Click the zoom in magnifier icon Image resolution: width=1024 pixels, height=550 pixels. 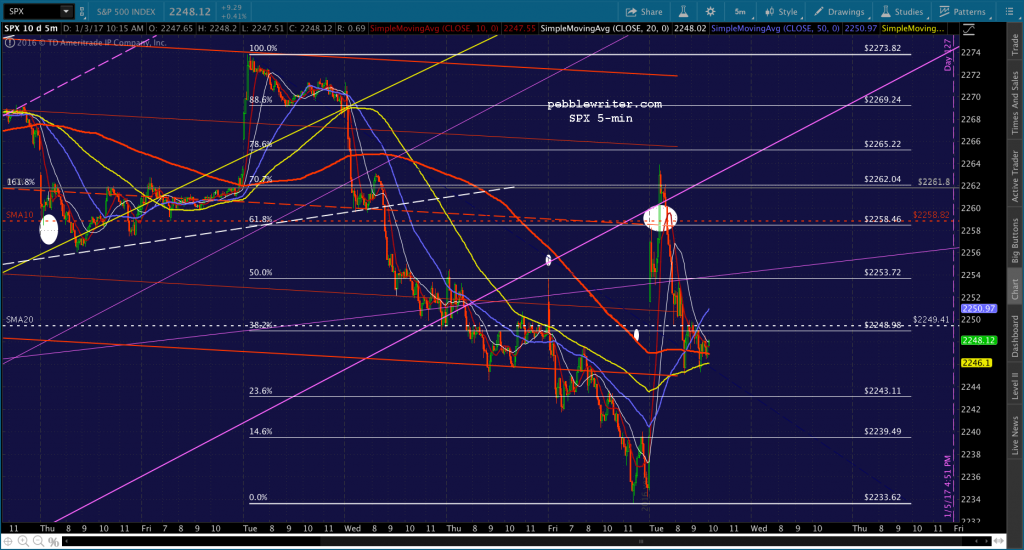click(x=24, y=542)
